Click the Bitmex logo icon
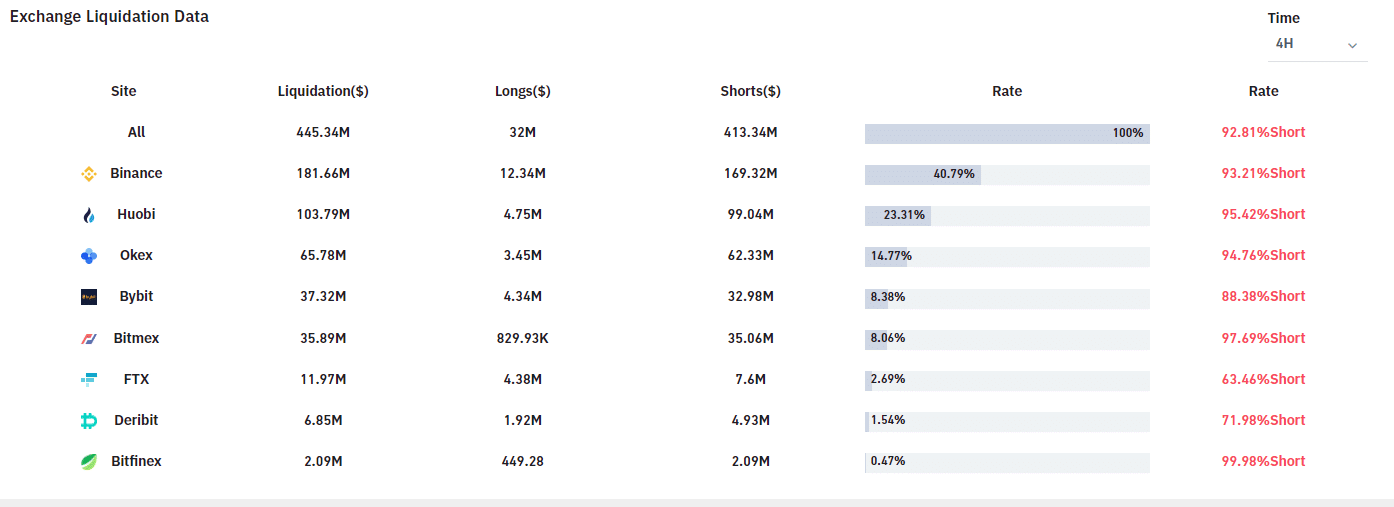The image size is (1394, 507). click(x=89, y=339)
